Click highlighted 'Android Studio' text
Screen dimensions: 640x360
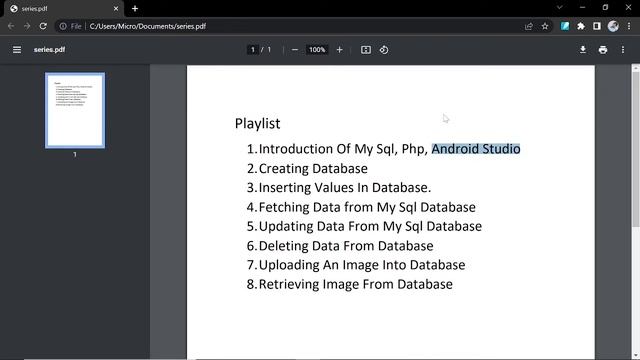pos(476,149)
